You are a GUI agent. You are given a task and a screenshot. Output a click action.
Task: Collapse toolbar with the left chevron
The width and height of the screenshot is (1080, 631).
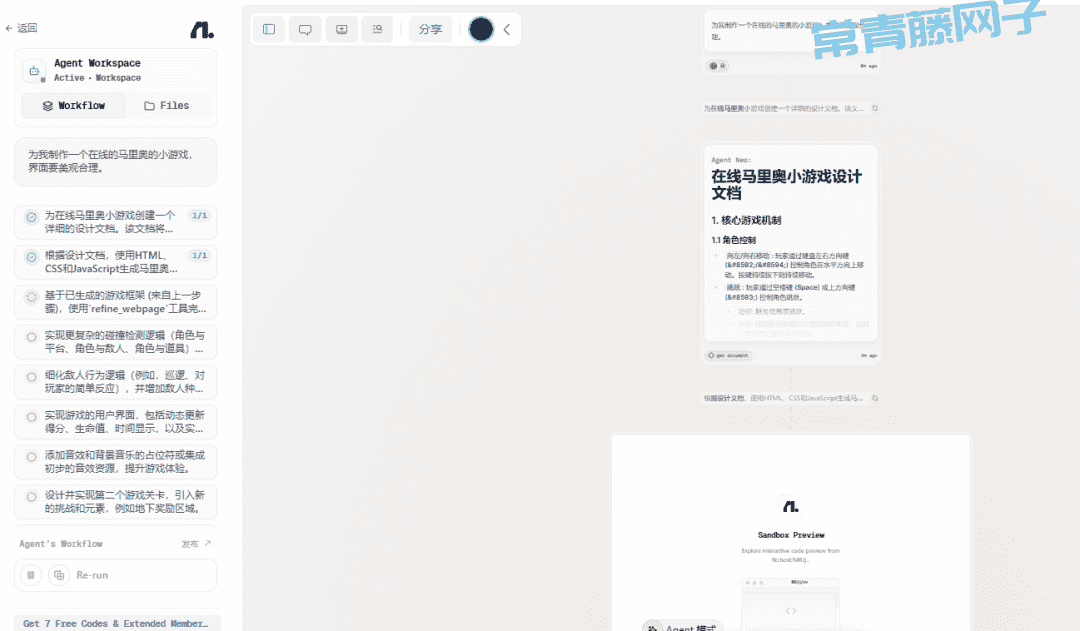pyautogui.click(x=507, y=29)
